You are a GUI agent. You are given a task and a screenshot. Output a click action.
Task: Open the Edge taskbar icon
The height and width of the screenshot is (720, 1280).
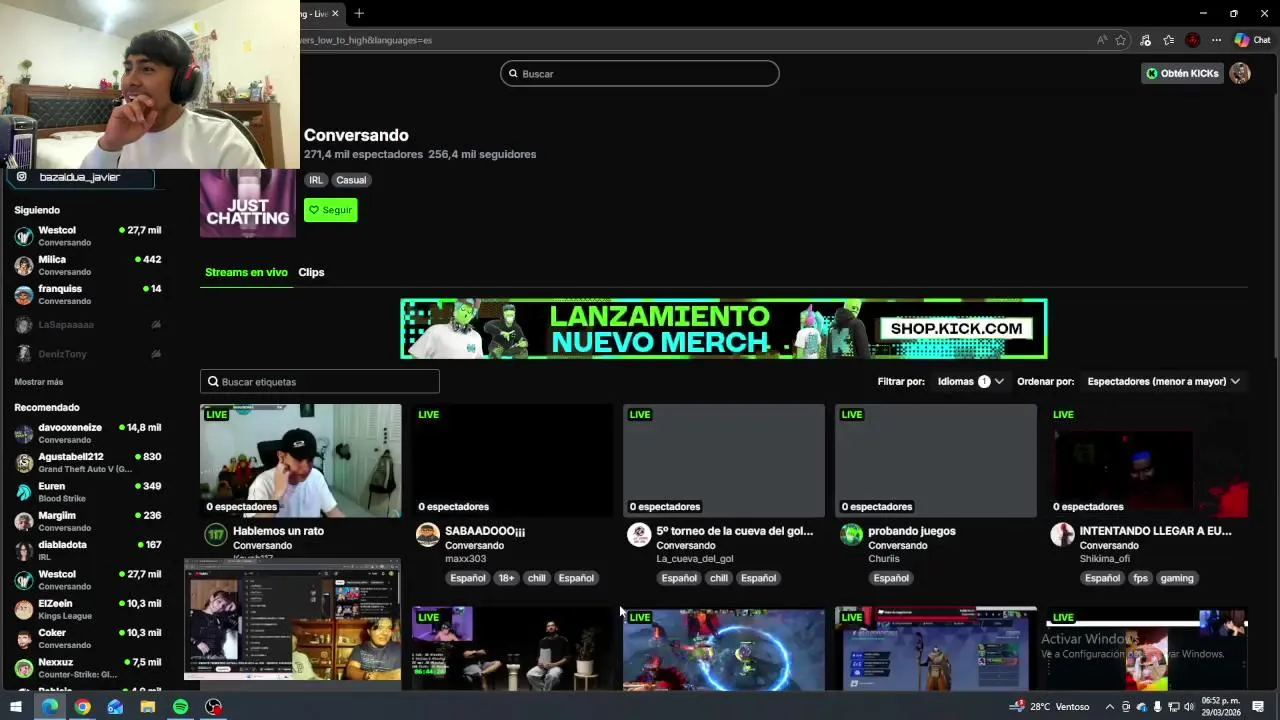pyautogui.click(x=49, y=707)
